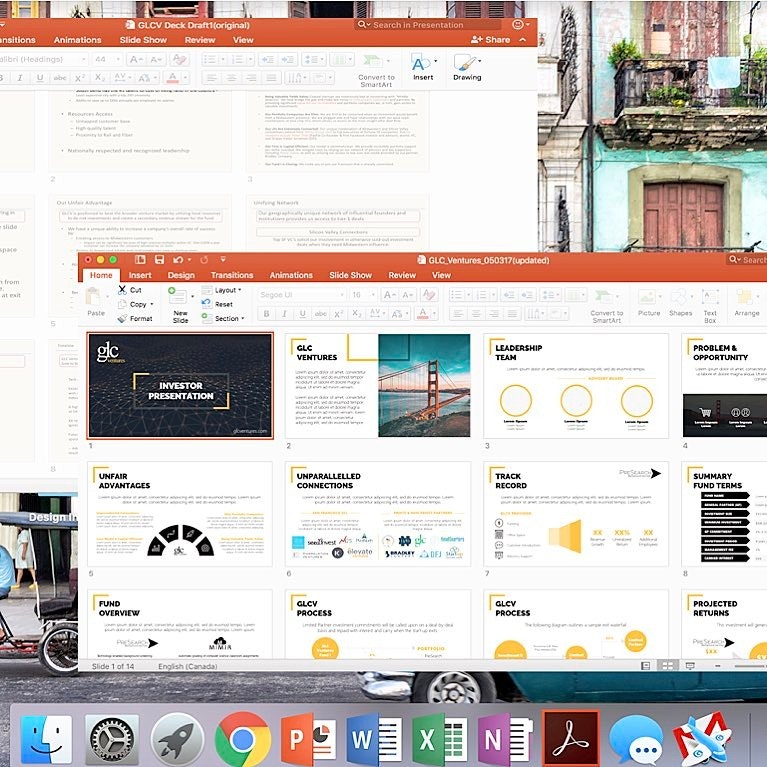Click the zoom out minus in status bar
The width and height of the screenshot is (767, 767).
718,666
